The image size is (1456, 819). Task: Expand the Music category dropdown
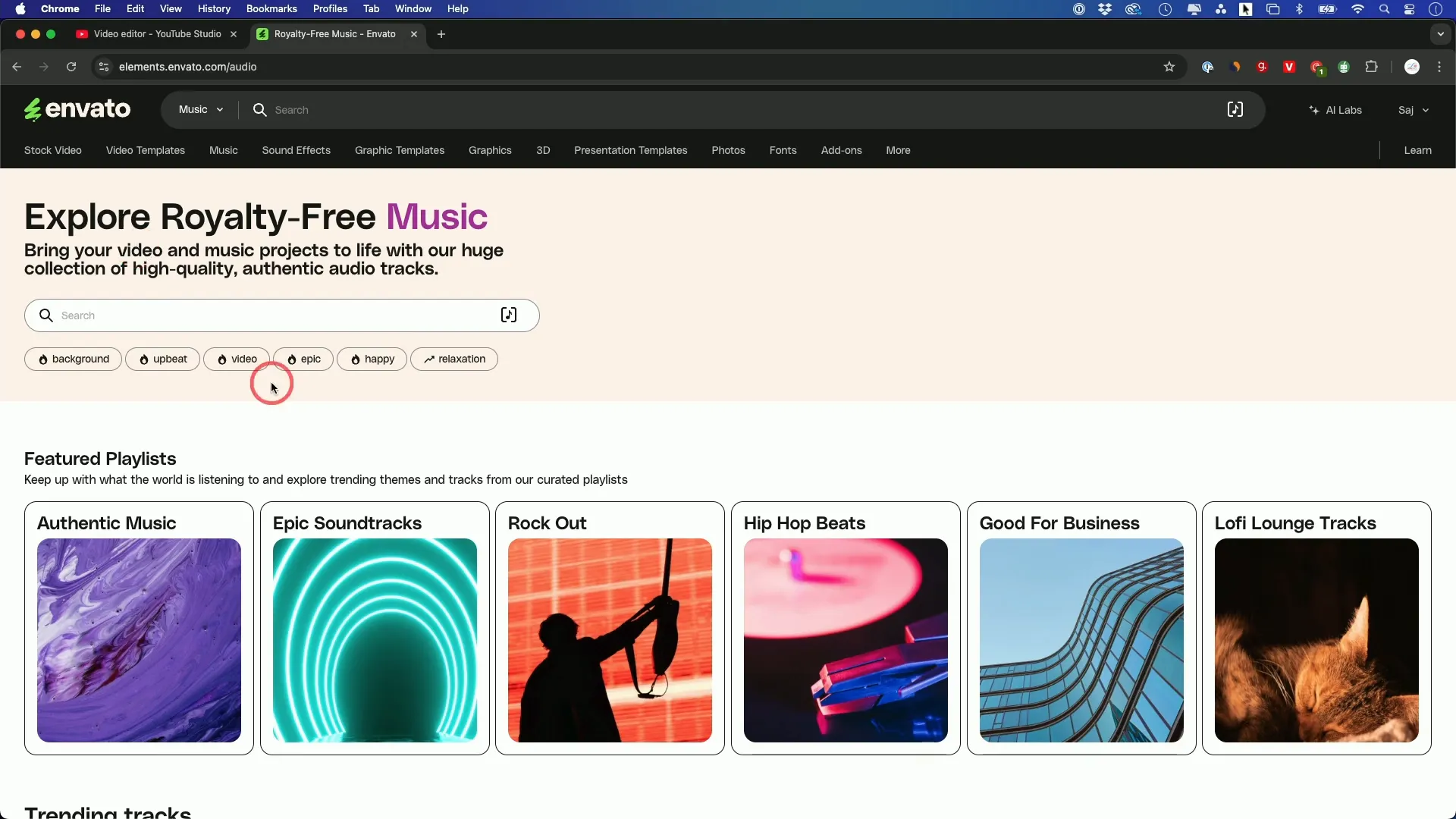point(201,110)
